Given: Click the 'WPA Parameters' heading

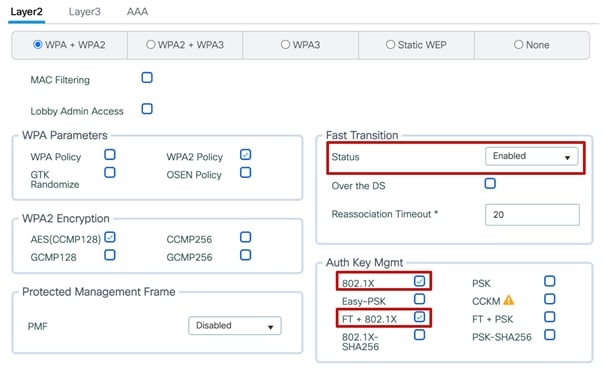Looking at the screenshot, I should pyautogui.click(x=65, y=135).
